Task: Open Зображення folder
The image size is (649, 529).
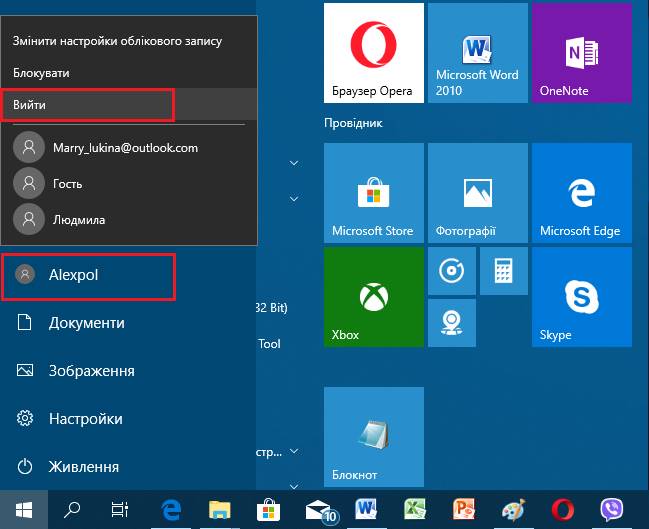Action: pyautogui.click(x=127, y=370)
